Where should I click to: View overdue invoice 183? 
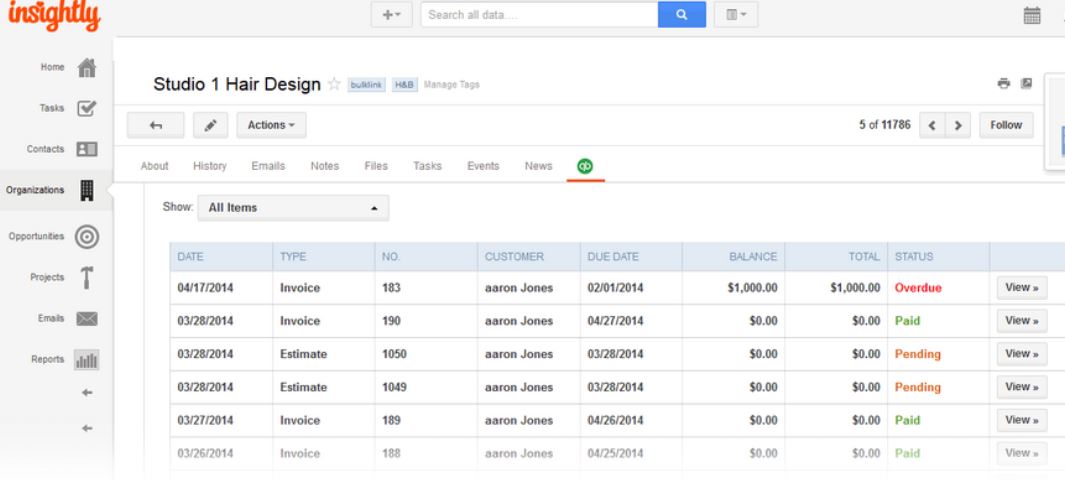coord(1021,287)
